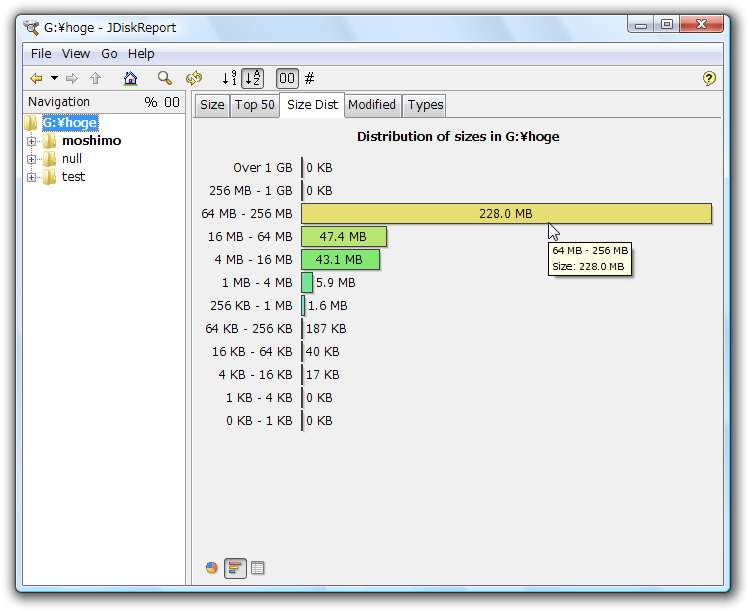
Task: Sort alphabetically with the A-Z icon
Action: click(x=253, y=78)
